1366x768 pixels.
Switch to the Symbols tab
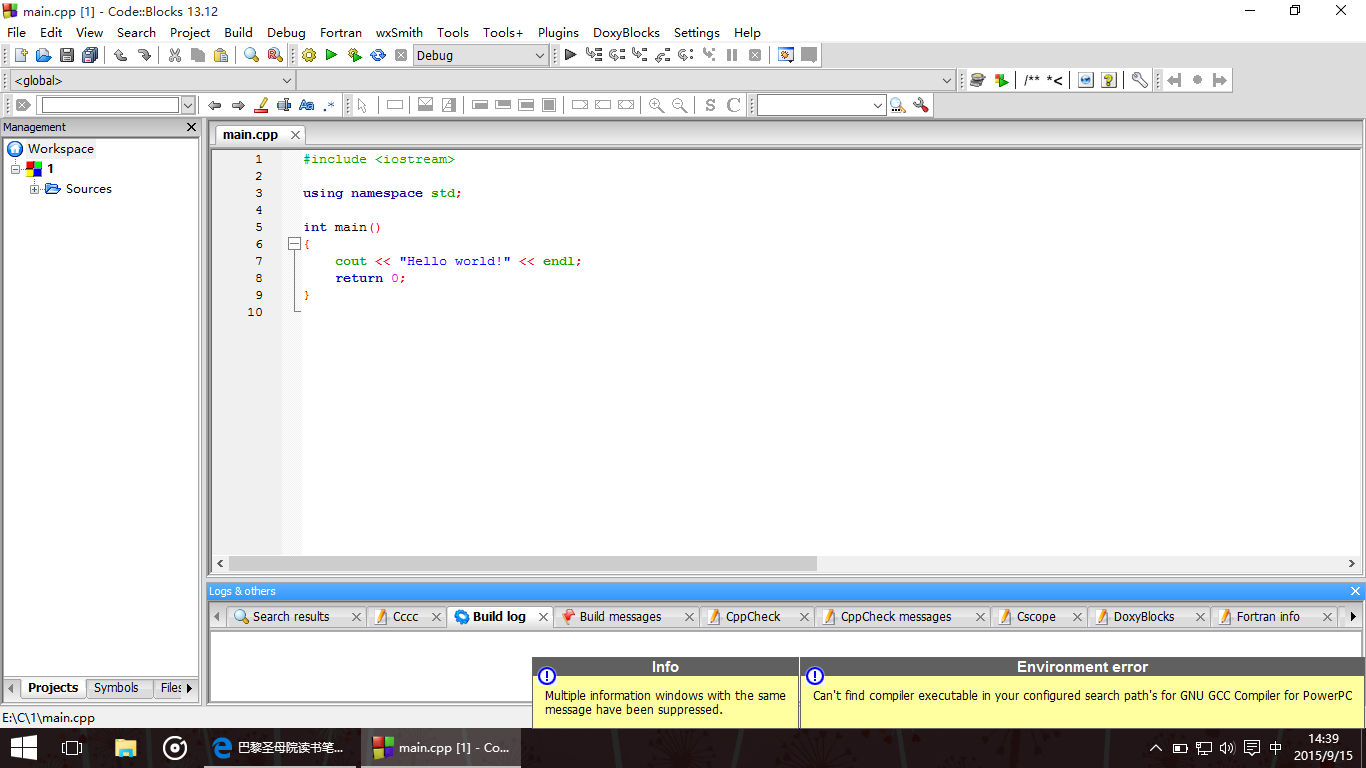tap(116, 688)
